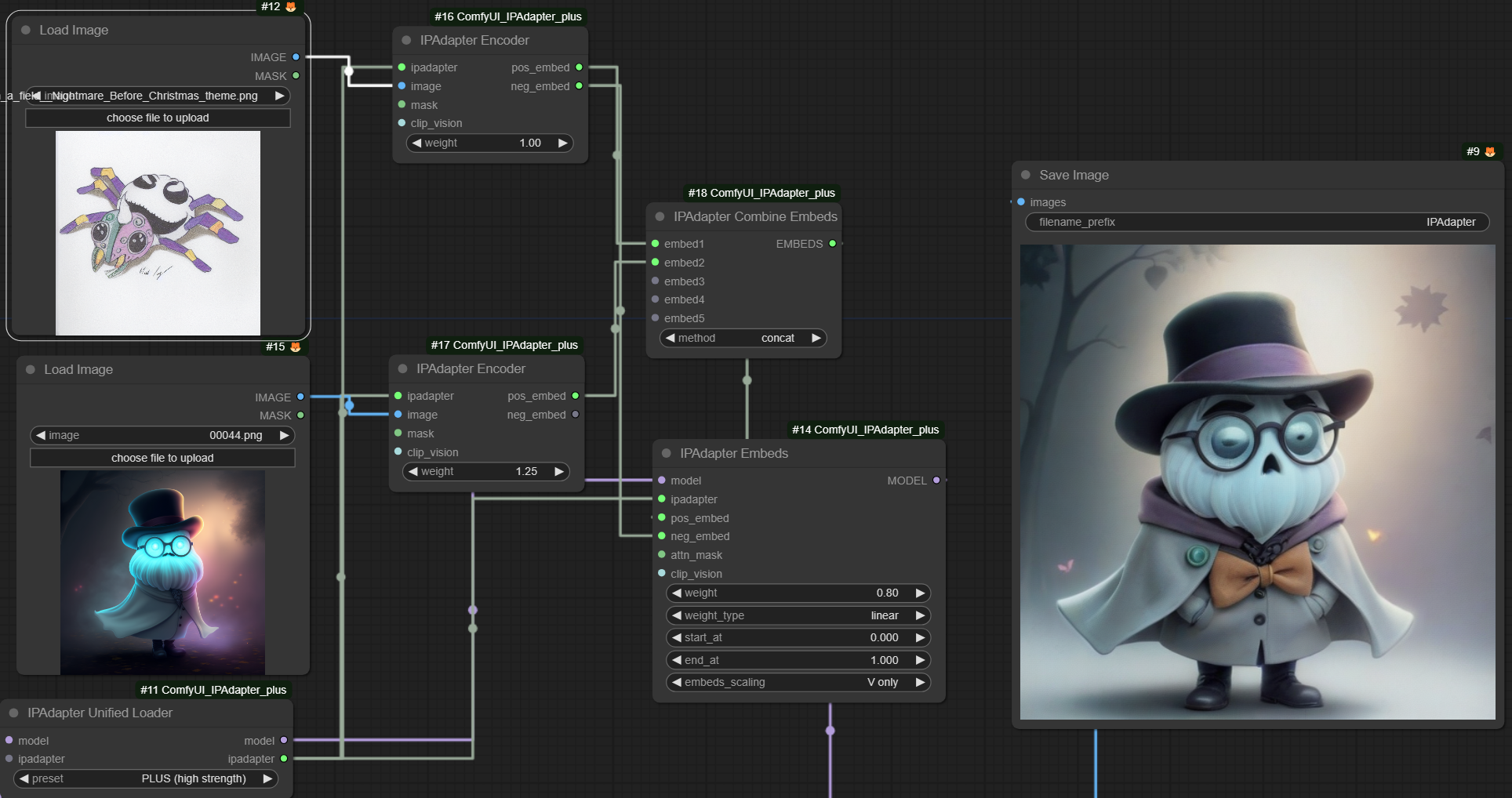
Task: Click the #16 ComfyUI_IPAdapter_plus node label
Action: tap(507, 16)
